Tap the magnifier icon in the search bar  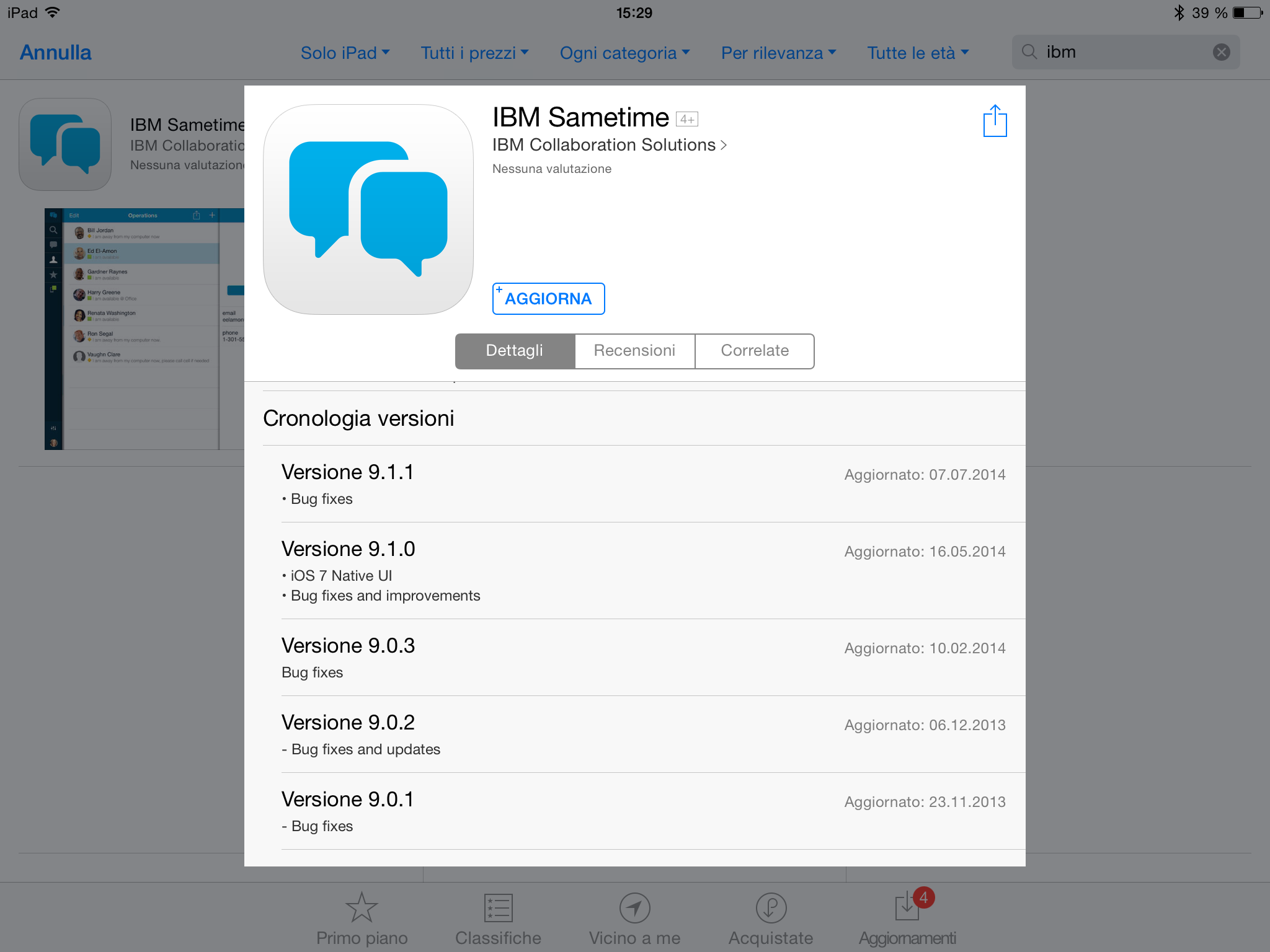coord(1029,52)
